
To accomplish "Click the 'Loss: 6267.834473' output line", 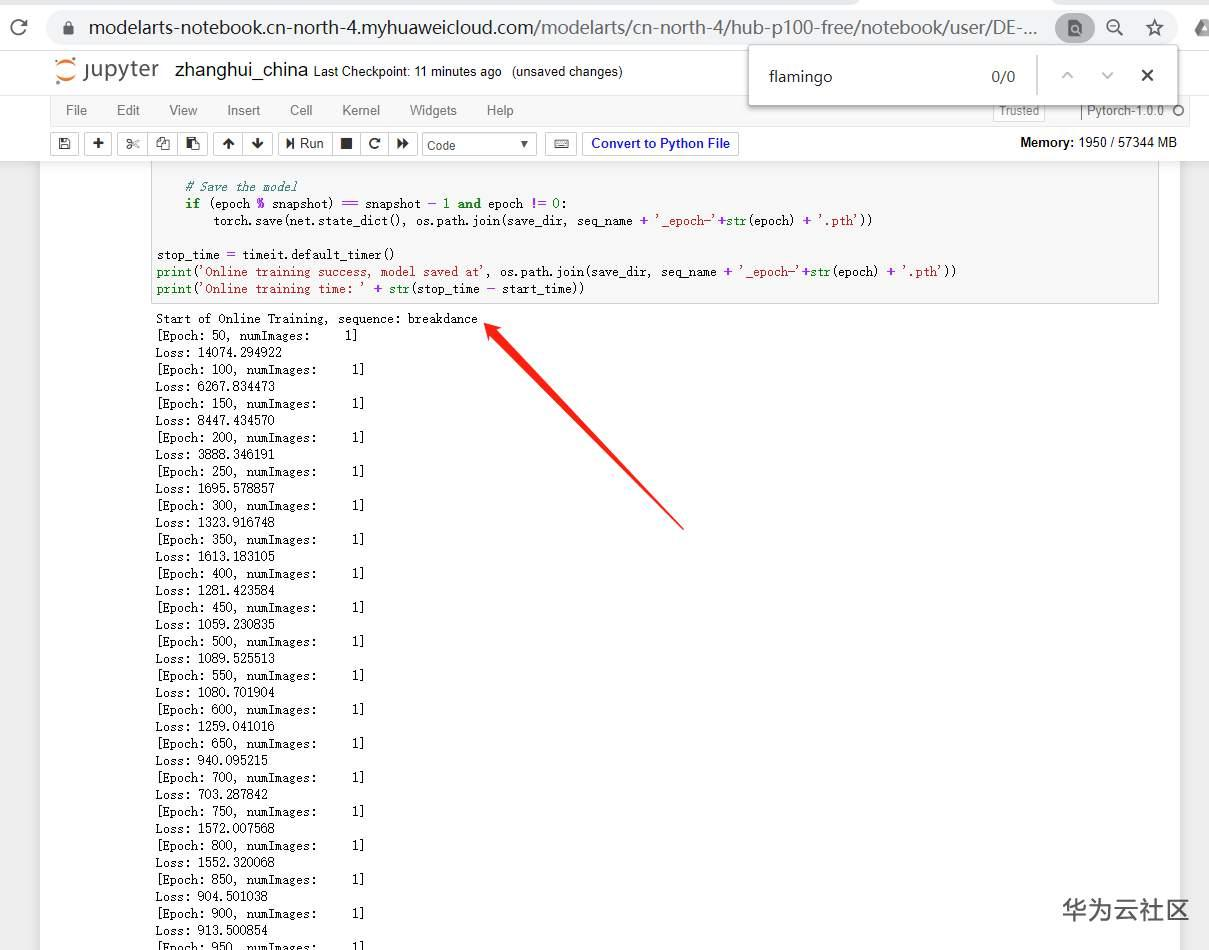I will click(215, 387).
